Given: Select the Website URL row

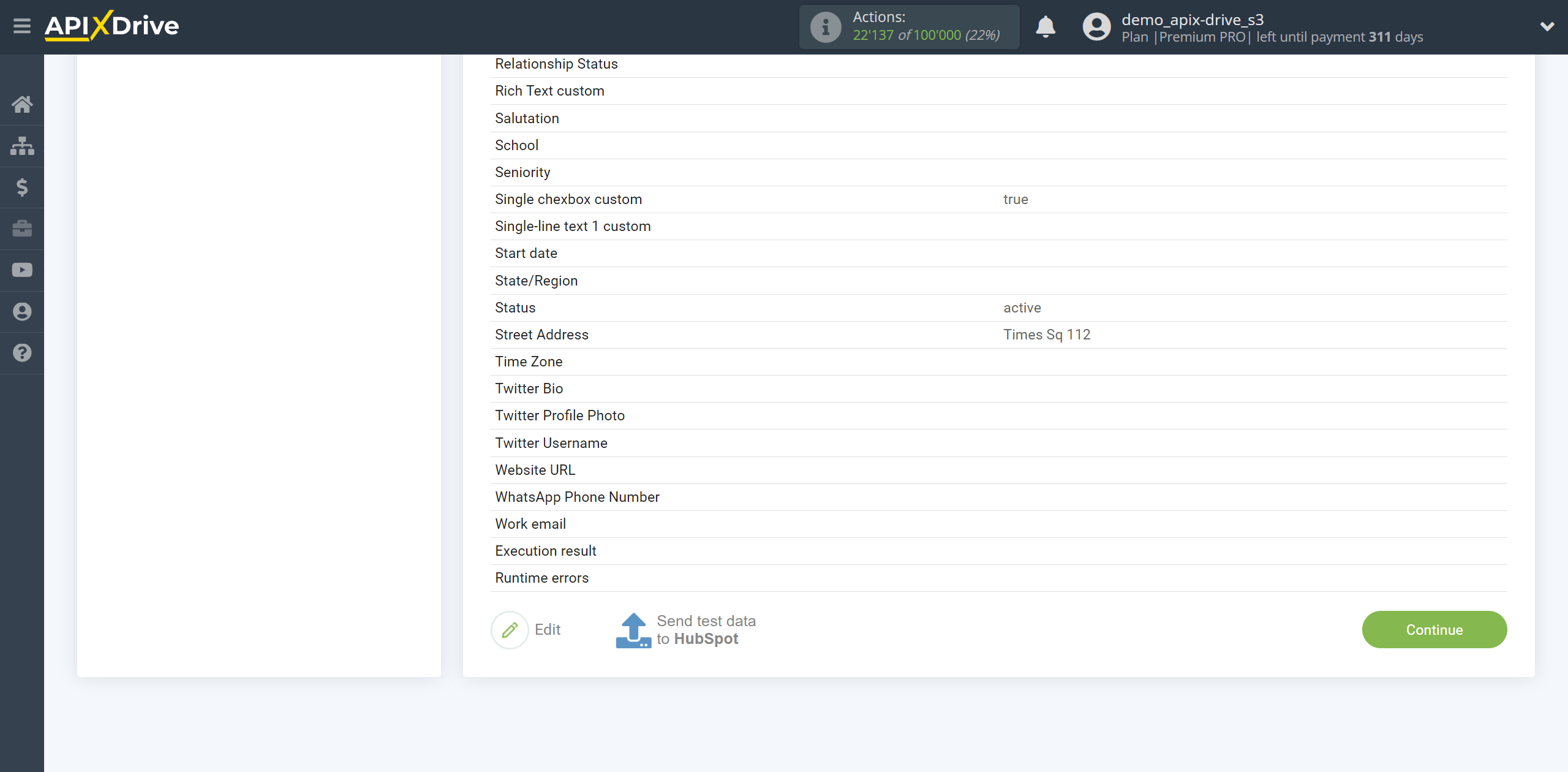Looking at the screenshot, I should tap(999, 470).
